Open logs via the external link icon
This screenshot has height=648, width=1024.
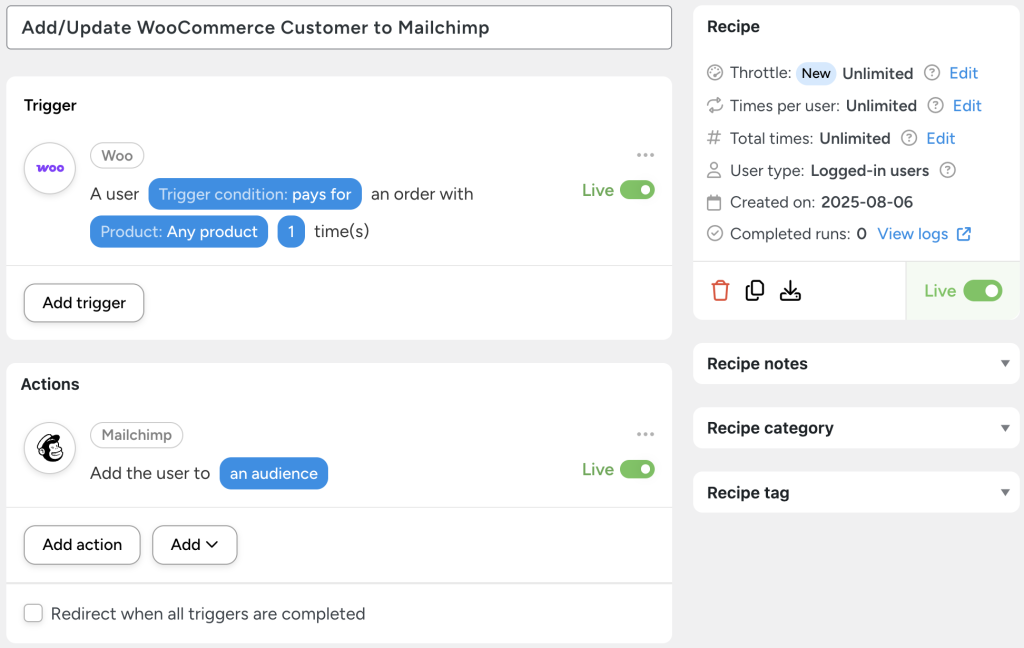(x=963, y=233)
